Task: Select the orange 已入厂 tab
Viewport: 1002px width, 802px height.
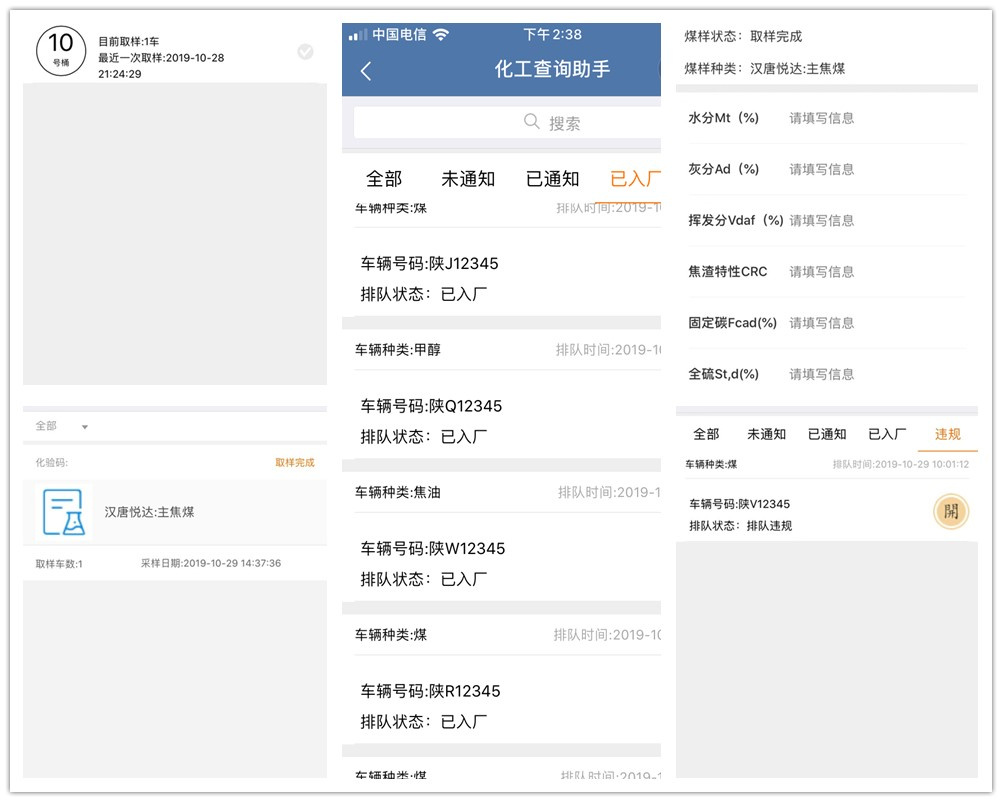Action: pyautogui.click(x=635, y=179)
